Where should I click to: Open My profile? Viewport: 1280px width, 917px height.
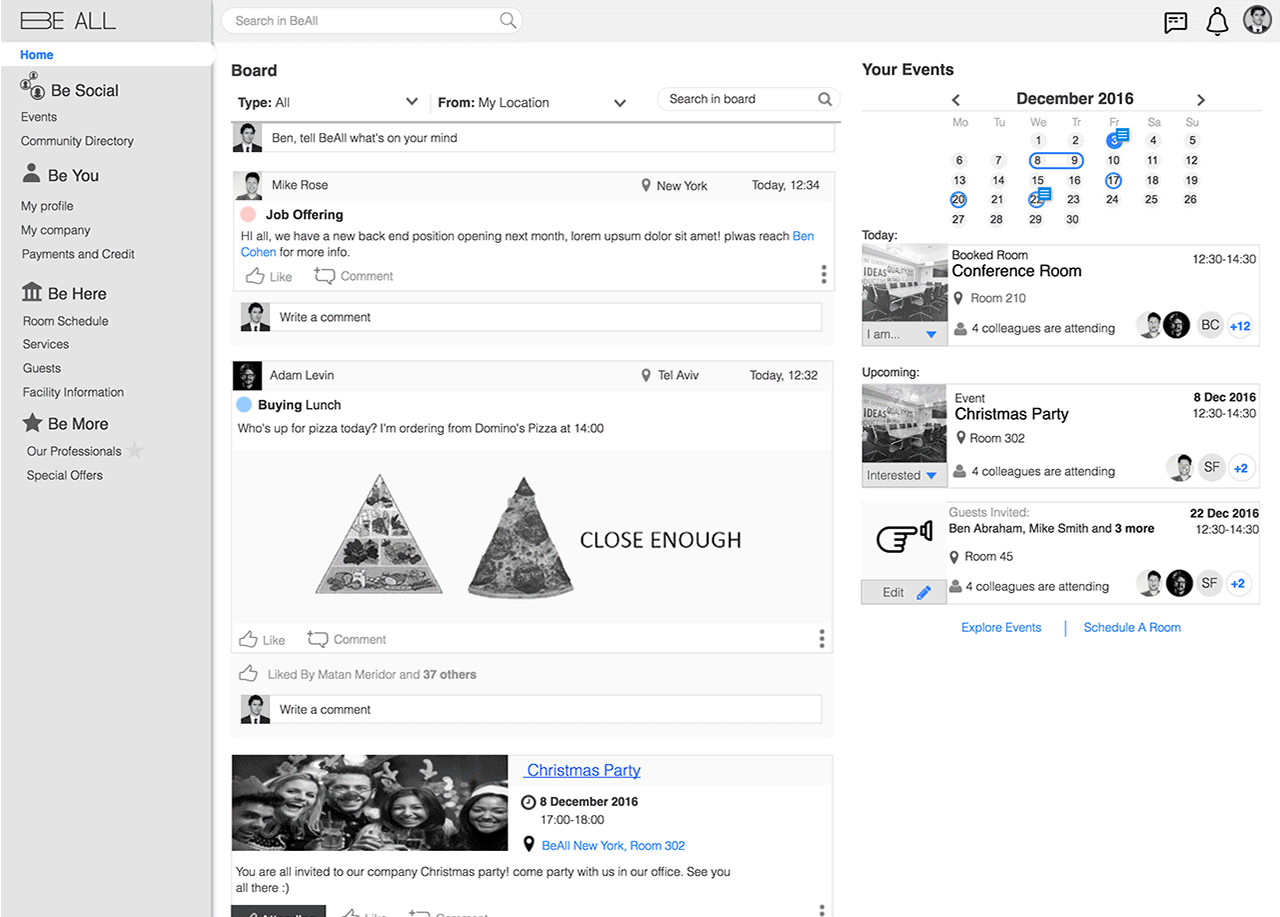(47, 206)
